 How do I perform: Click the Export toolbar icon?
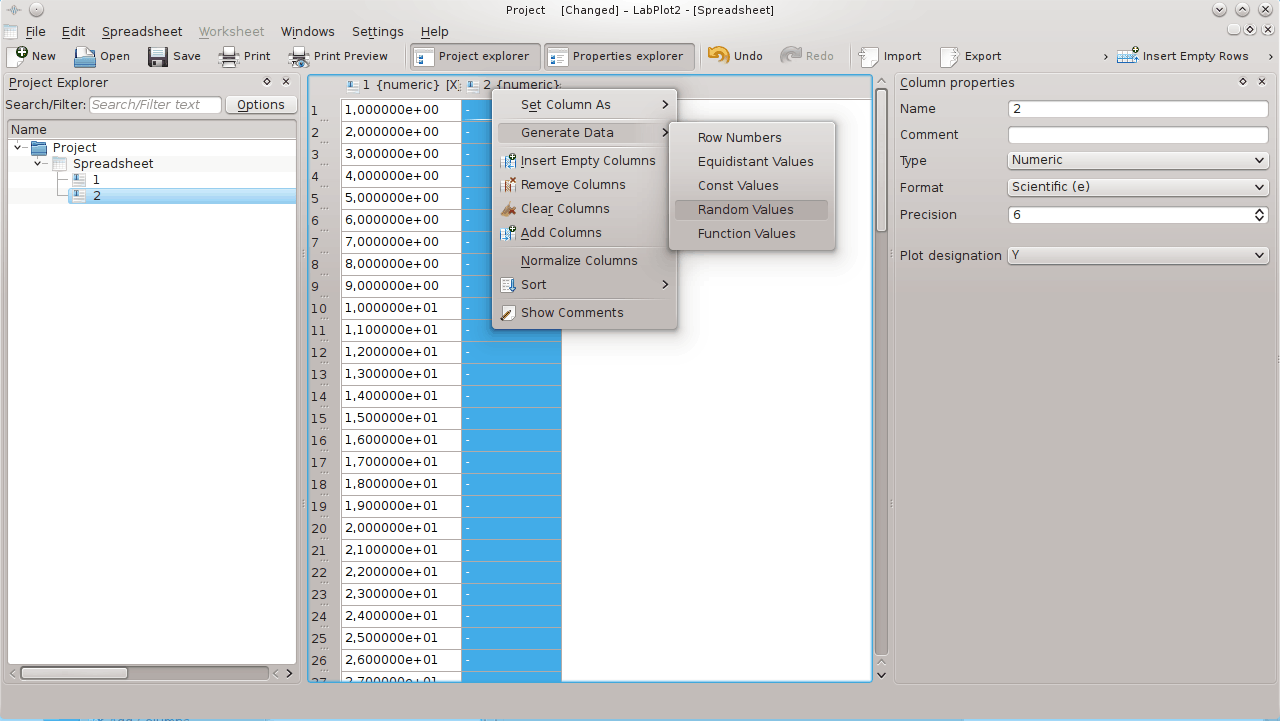pos(949,56)
